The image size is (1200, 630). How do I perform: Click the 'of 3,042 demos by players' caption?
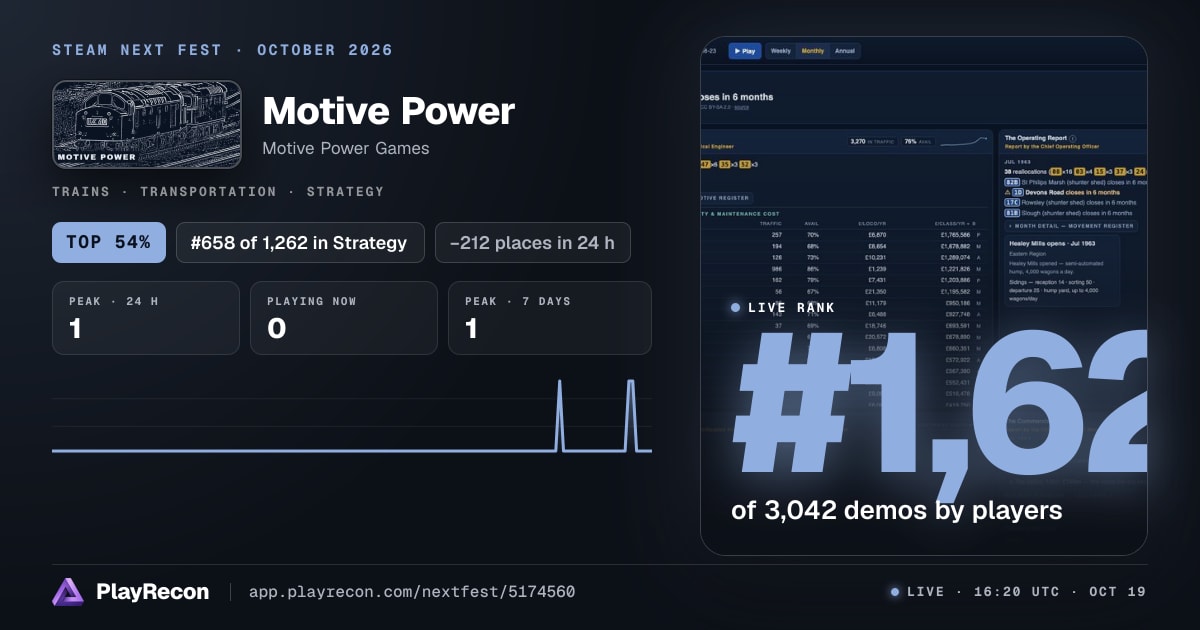[x=896, y=511]
